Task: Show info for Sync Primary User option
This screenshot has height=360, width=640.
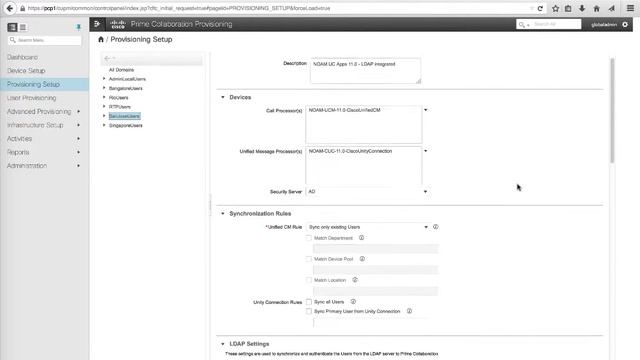Action: (409, 311)
